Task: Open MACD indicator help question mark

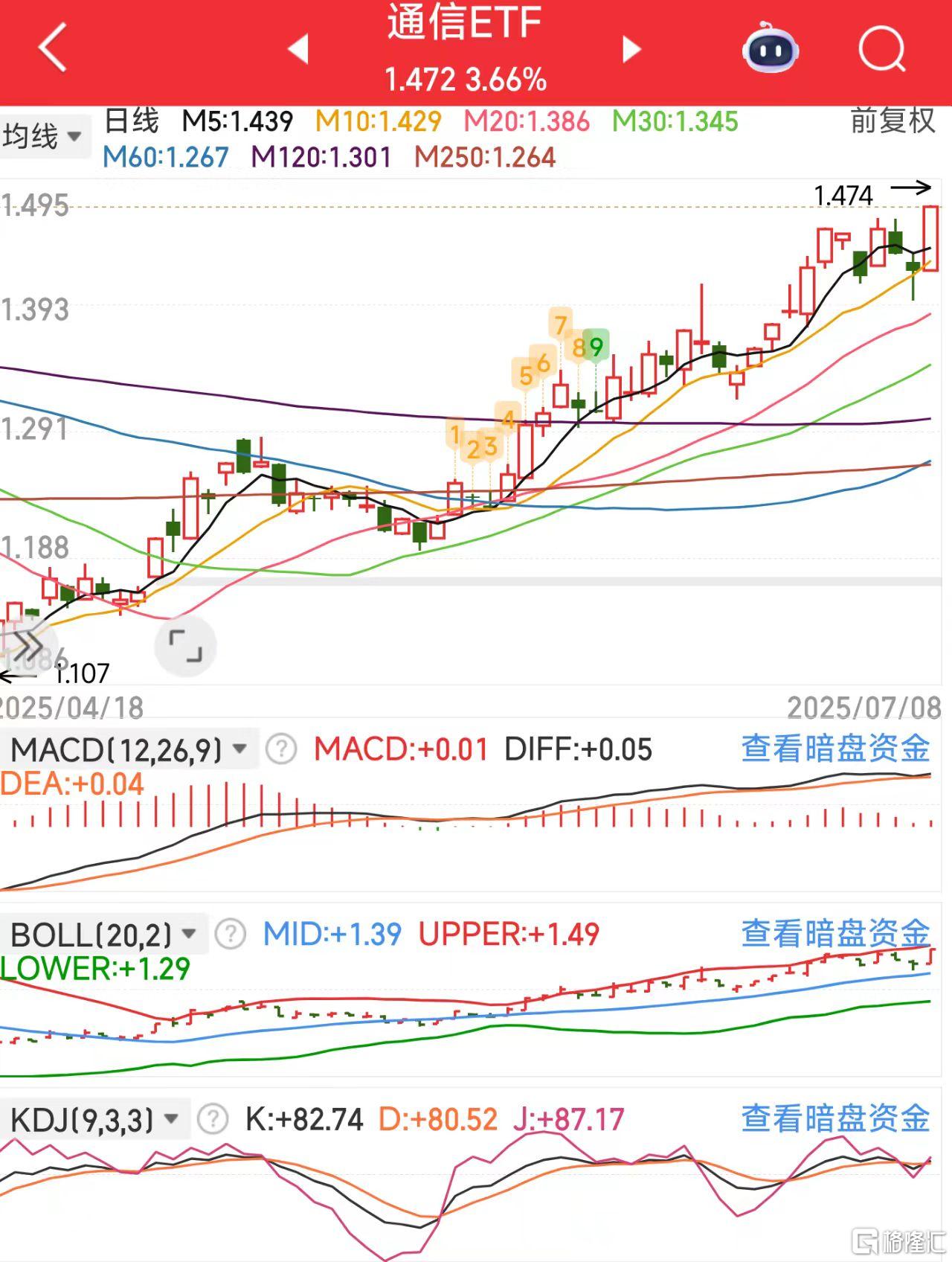Action: (x=281, y=749)
